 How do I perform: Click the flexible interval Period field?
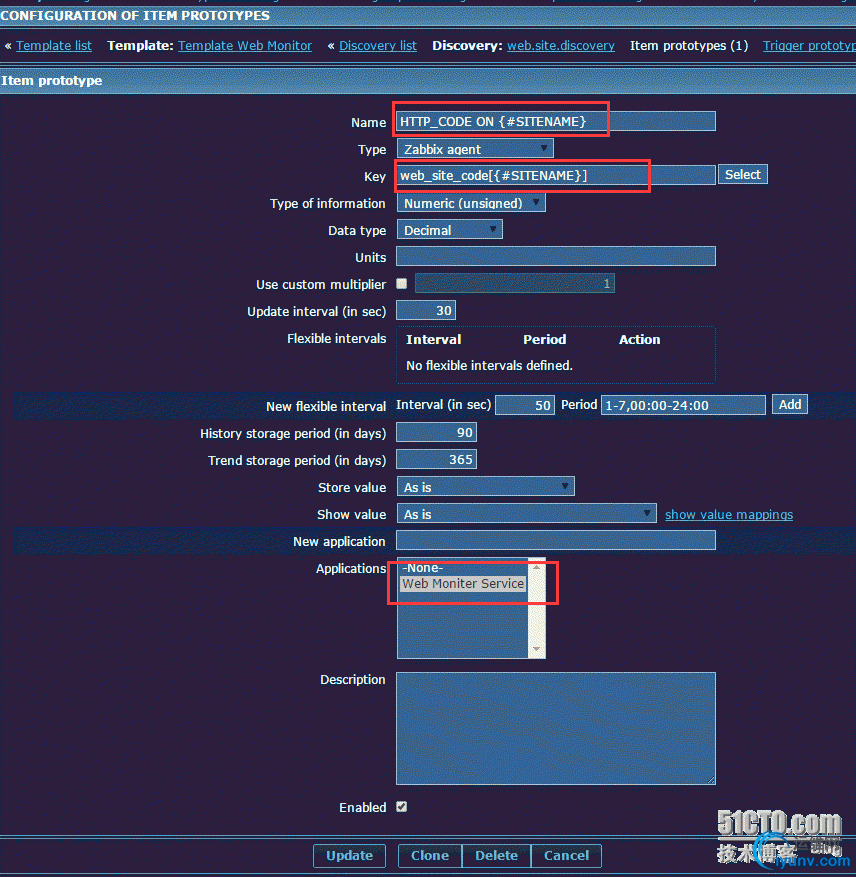click(x=683, y=405)
